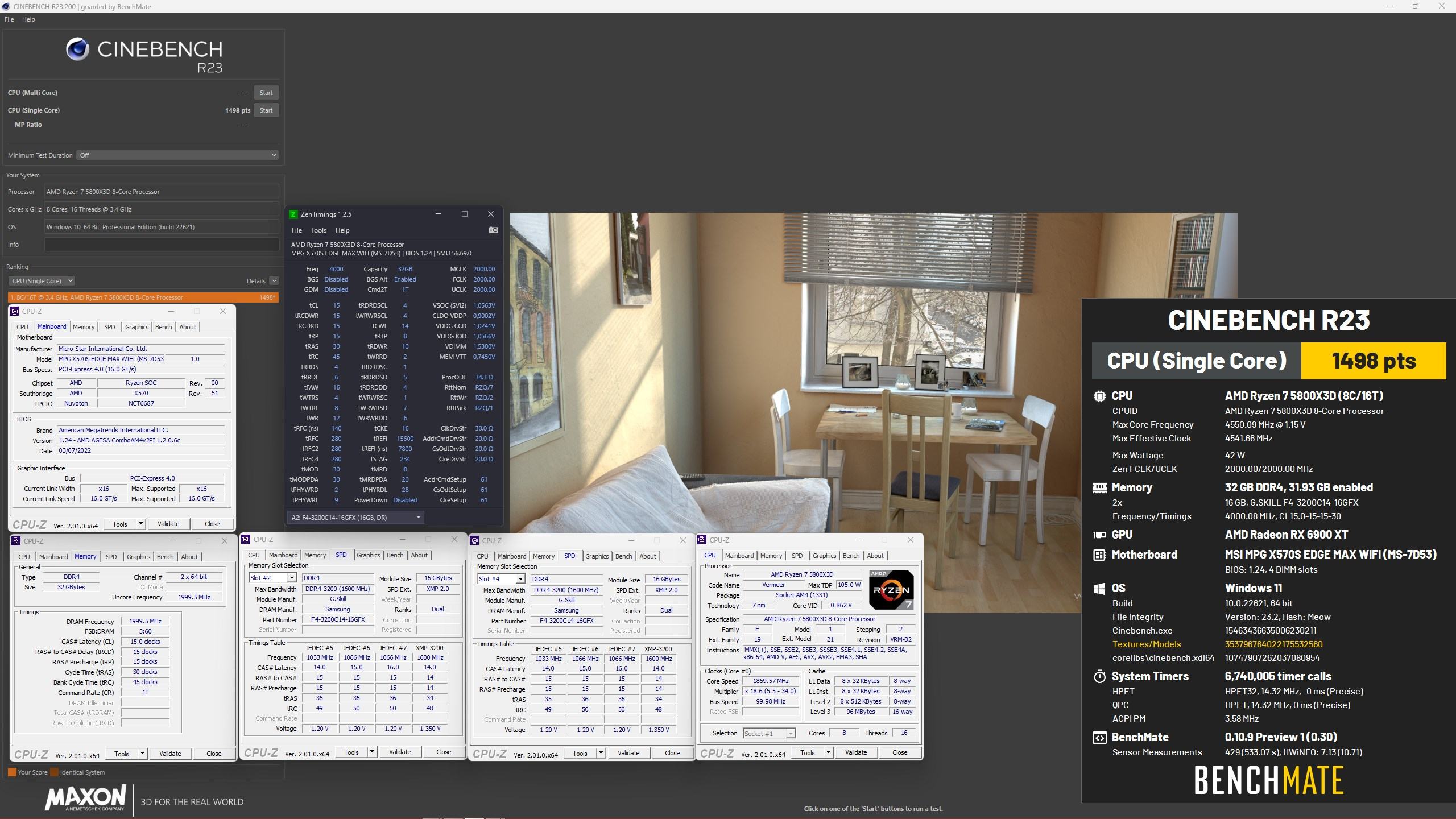
Task: Click CPU-Z Slot #2 SPD window title icon
Action: (246, 539)
